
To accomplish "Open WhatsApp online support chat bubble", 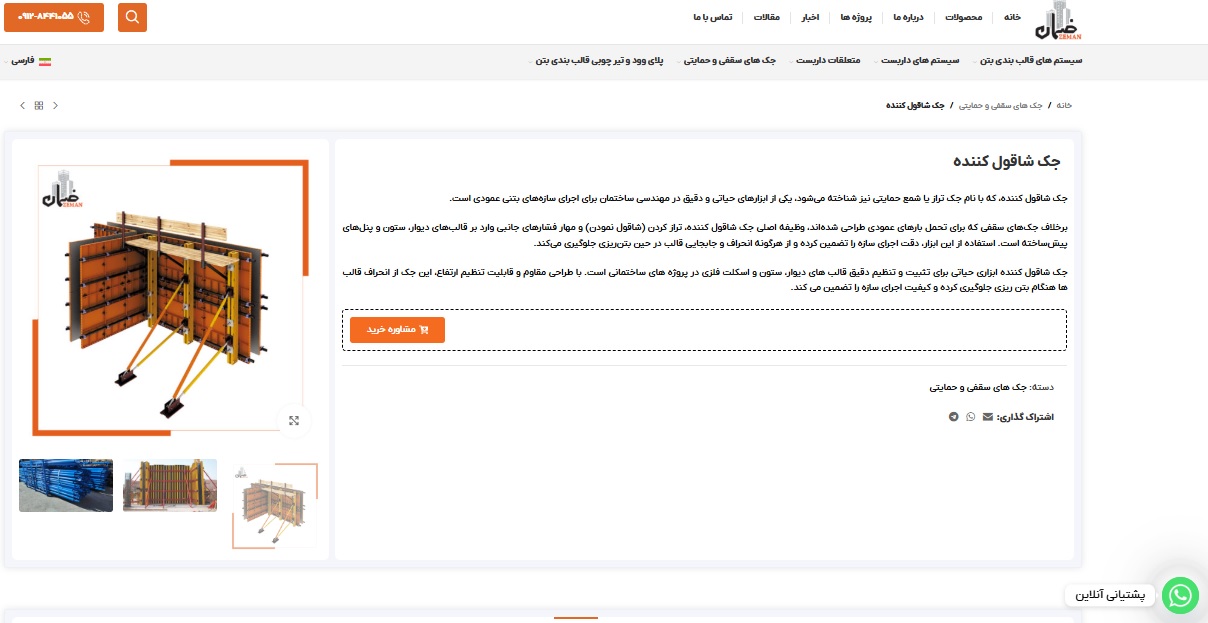I will click(x=1181, y=596).
